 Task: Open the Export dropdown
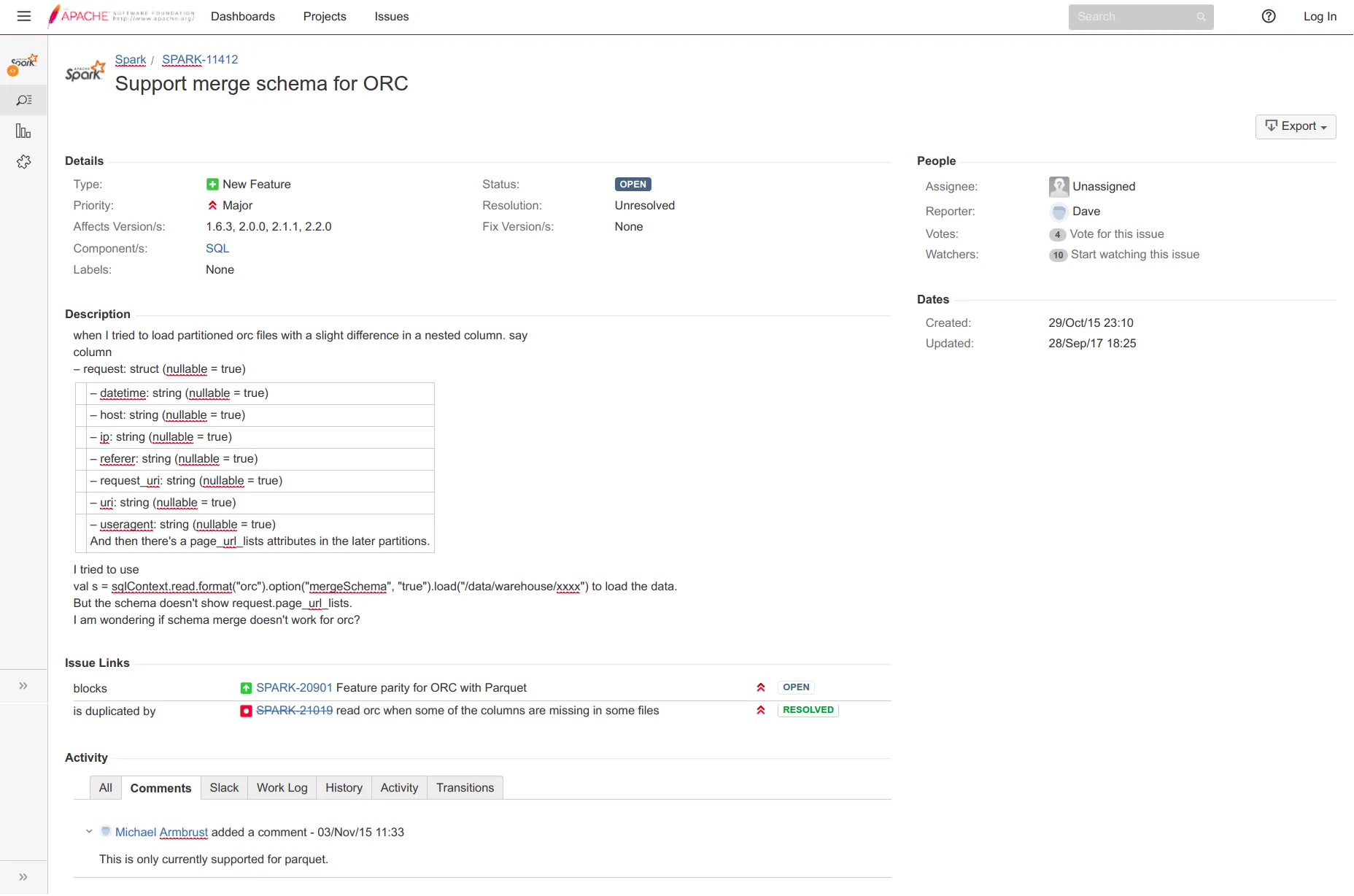coord(1296,127)
